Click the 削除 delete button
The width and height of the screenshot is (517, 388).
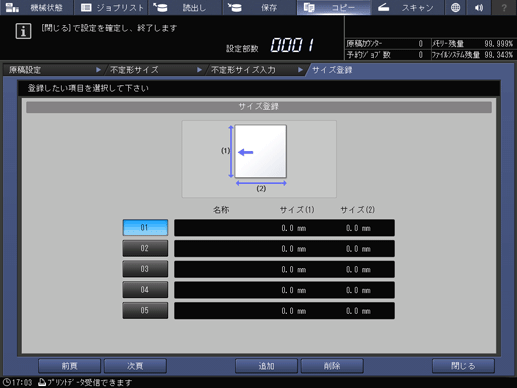(x=332, y=366)
